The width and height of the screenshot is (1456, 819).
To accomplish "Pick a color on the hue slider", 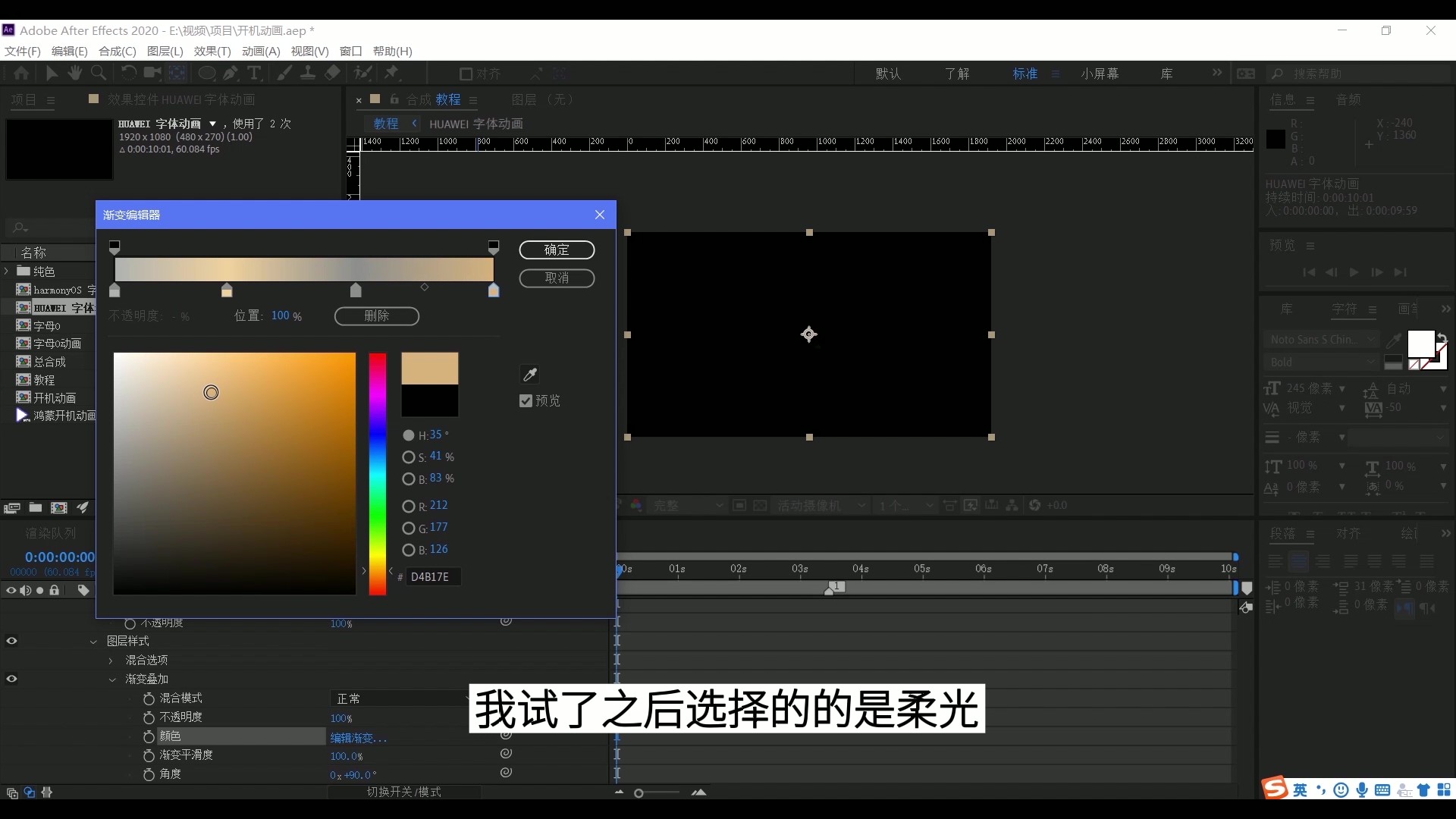I will coord(378,474).
